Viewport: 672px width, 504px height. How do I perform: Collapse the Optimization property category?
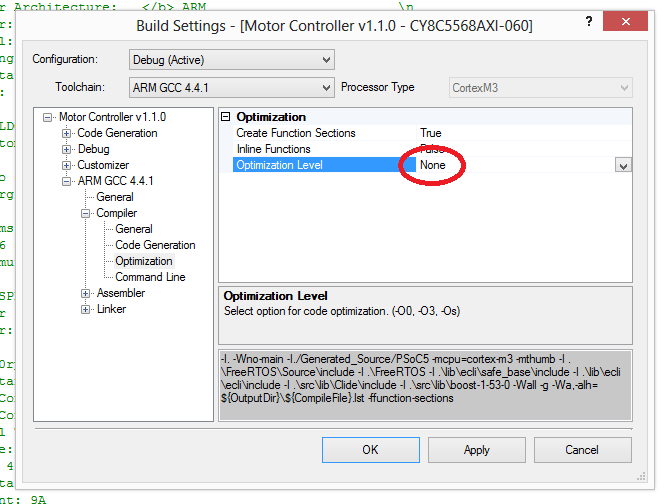tap(226, 117)
